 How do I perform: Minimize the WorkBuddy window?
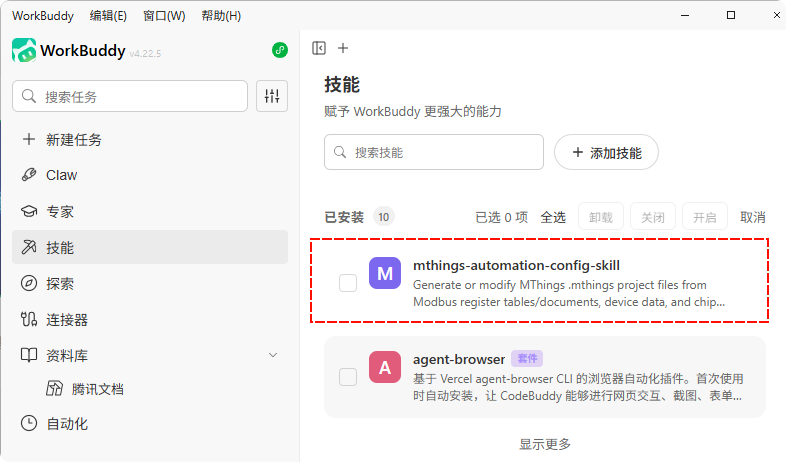coord(685,16)
